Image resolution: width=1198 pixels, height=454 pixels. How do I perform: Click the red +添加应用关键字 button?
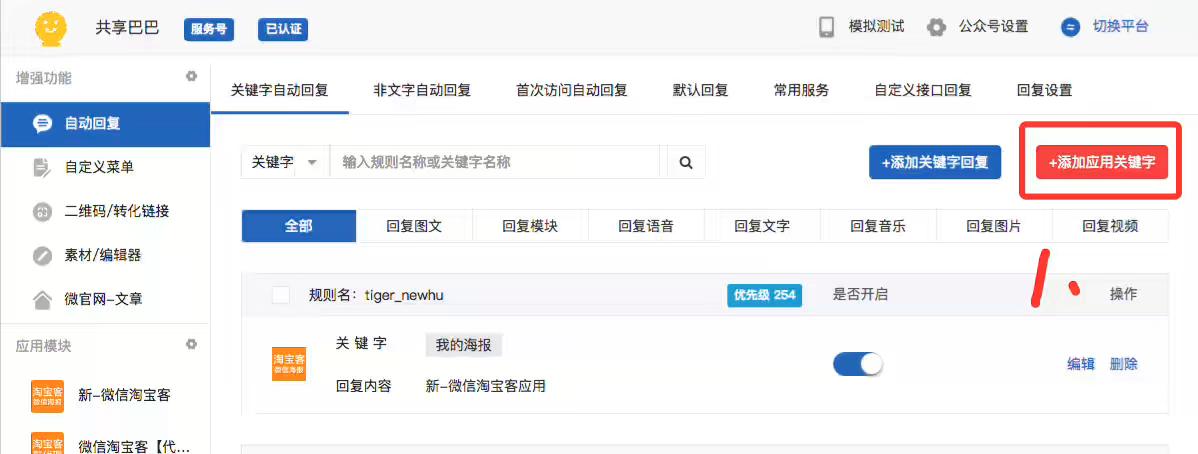(x=1101, y=162)
